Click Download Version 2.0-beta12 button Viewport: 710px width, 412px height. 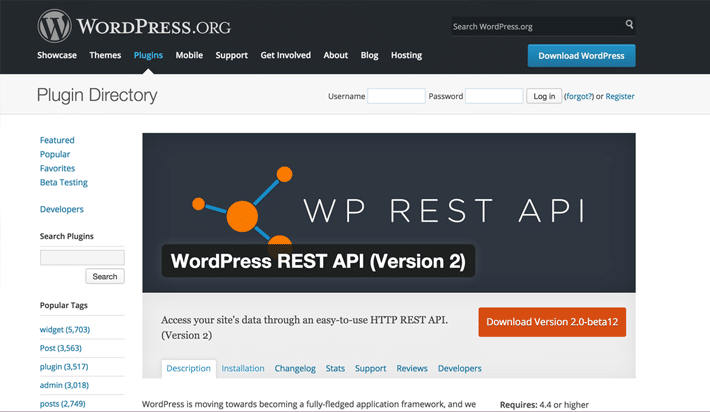coord(552,322)
